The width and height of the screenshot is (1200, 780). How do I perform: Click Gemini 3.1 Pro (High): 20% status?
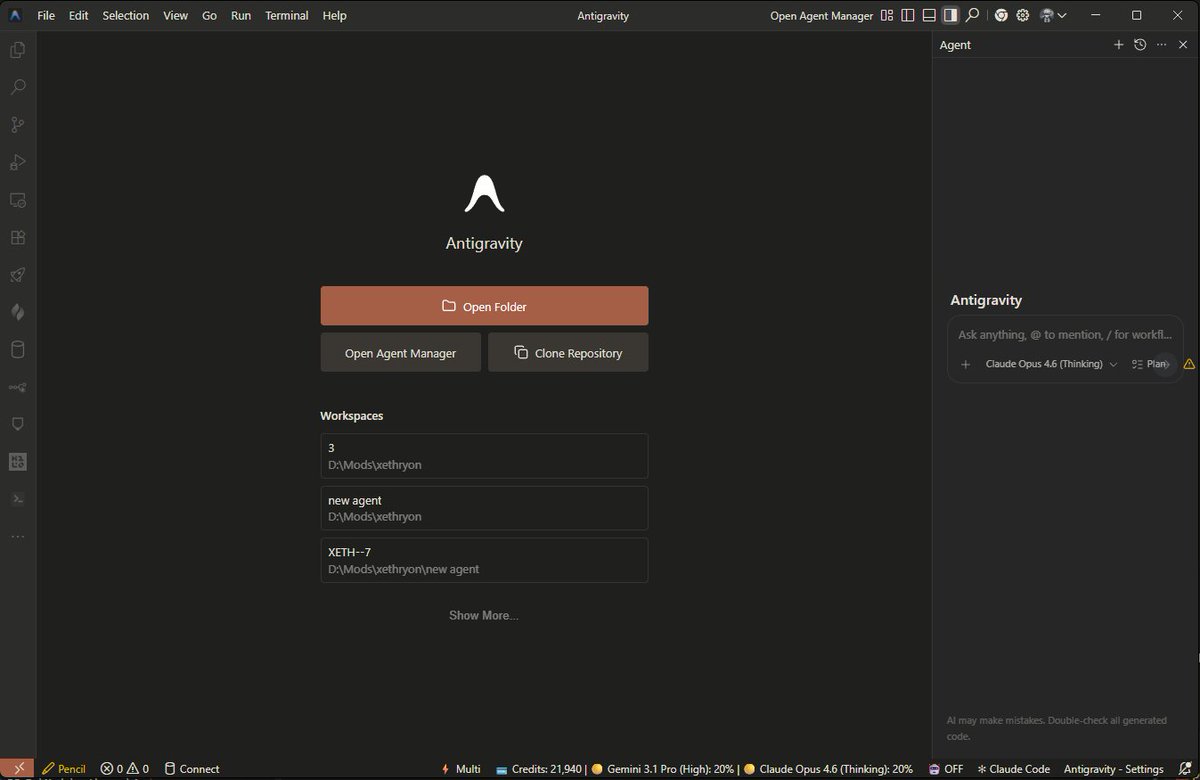(663, 769)
